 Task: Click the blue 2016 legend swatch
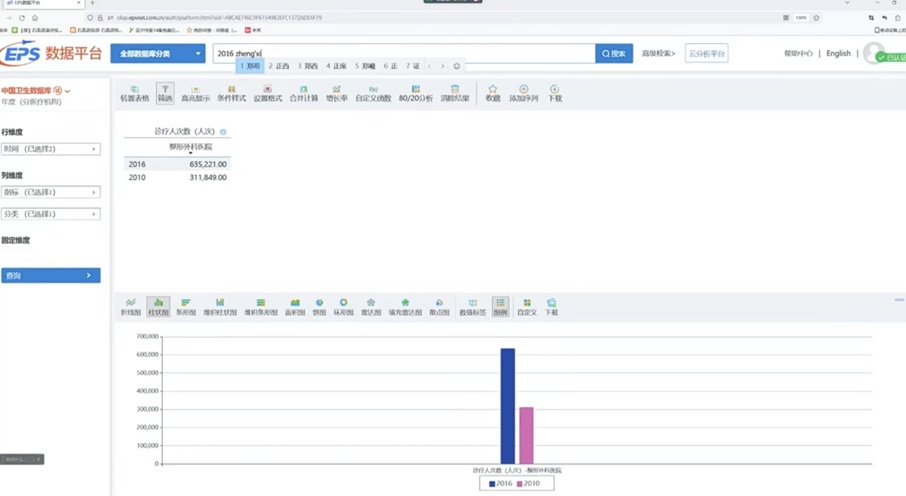(492, 484)
